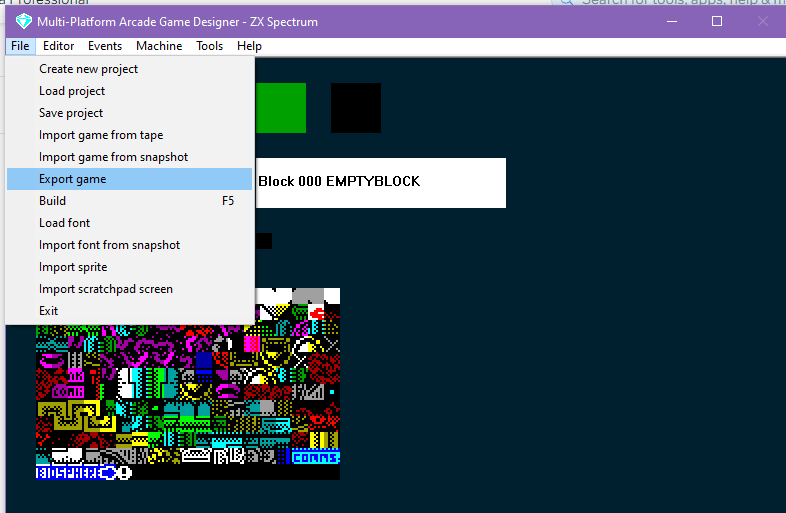
Task: Choose Import sprite option
Action: tap(129, 267)
